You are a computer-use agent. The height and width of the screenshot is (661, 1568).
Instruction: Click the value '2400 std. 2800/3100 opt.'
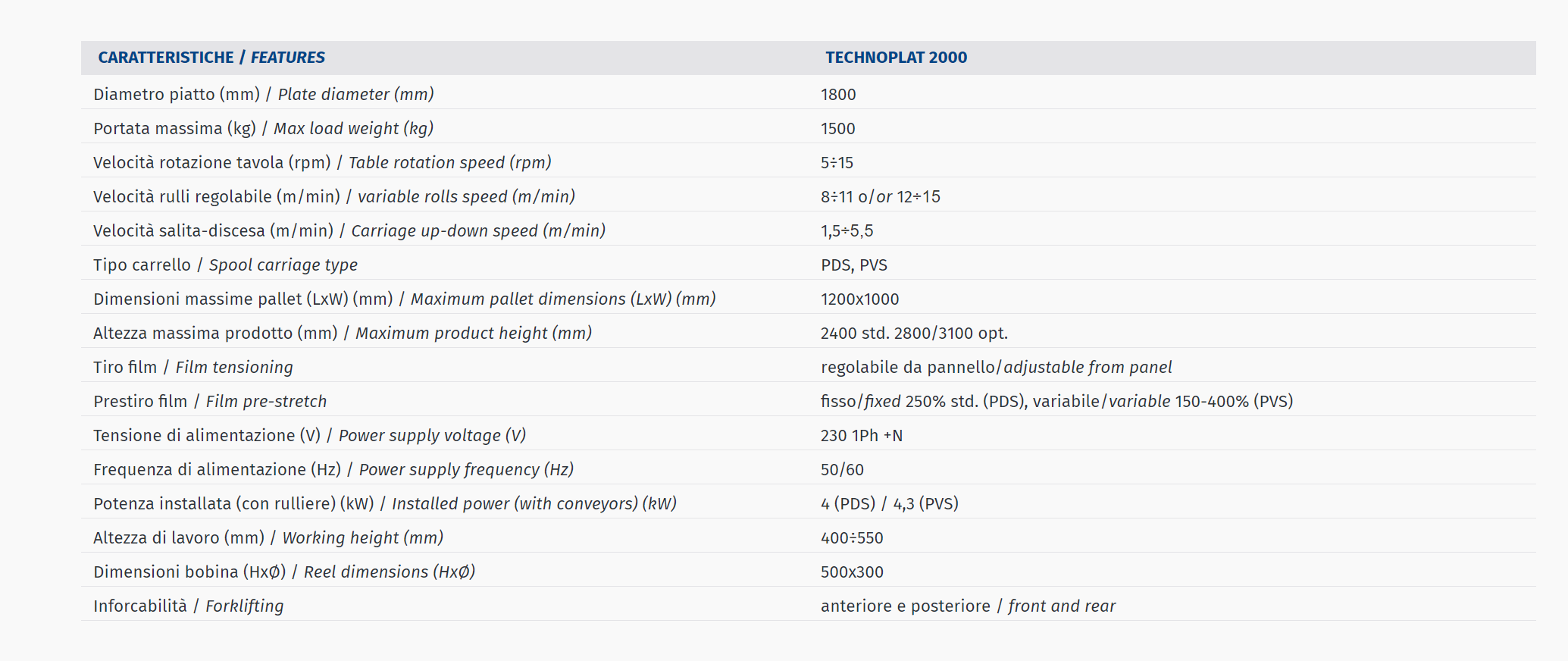coord(914,334)
